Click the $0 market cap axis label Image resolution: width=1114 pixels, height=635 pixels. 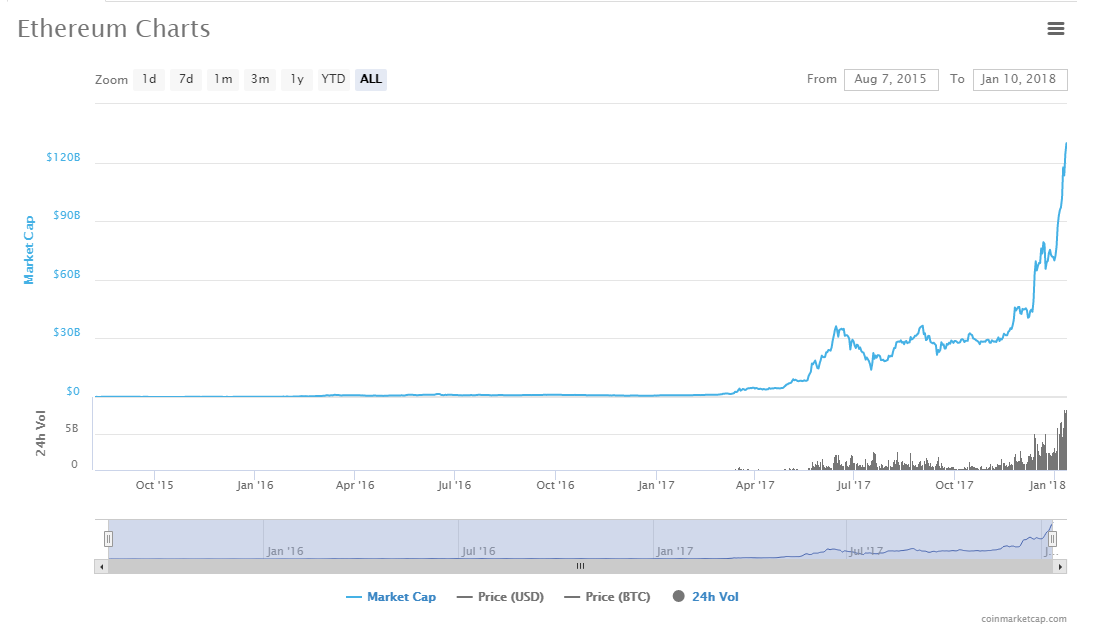point(73,391)
